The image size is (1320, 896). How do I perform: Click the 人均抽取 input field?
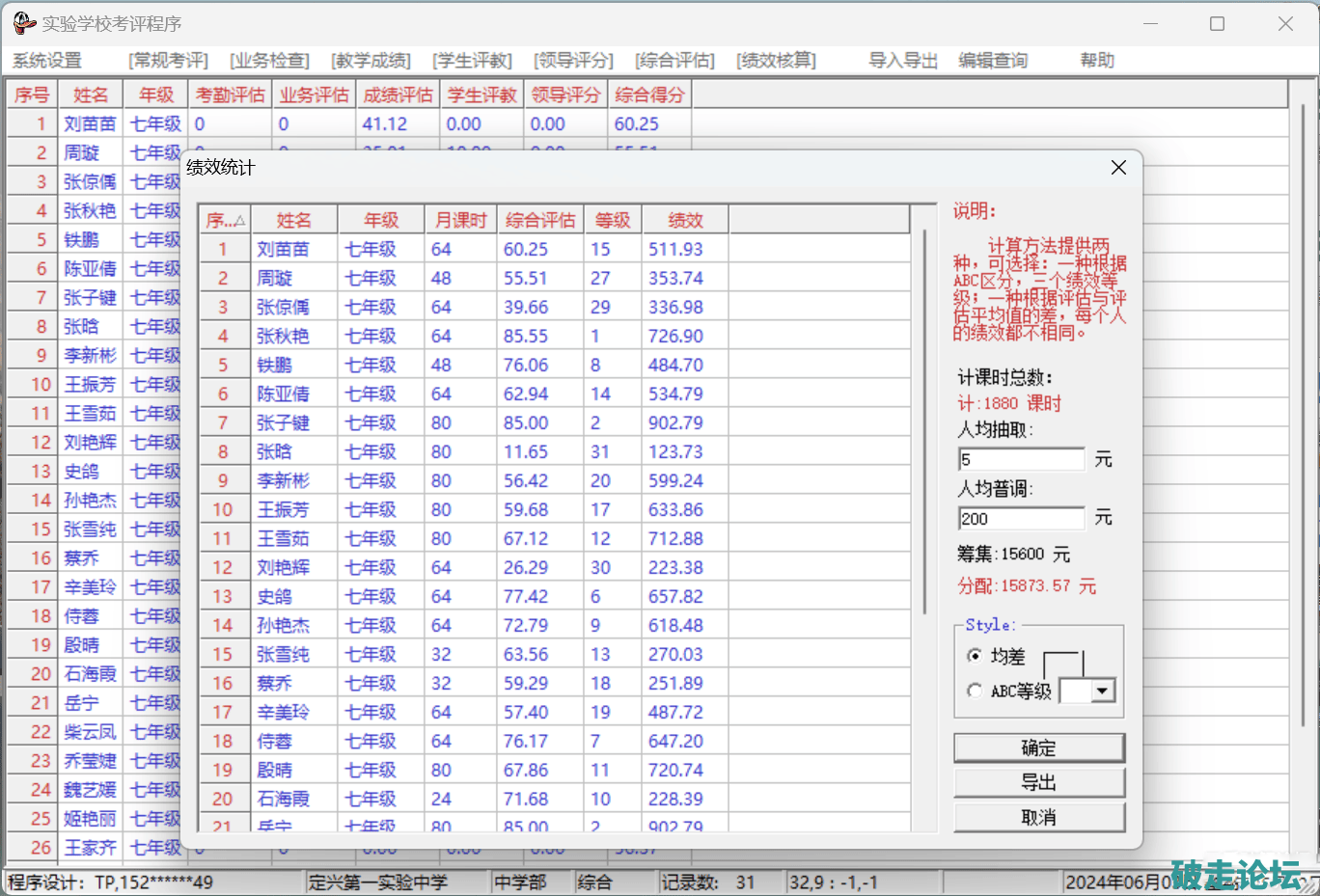tap(1021, 459)
